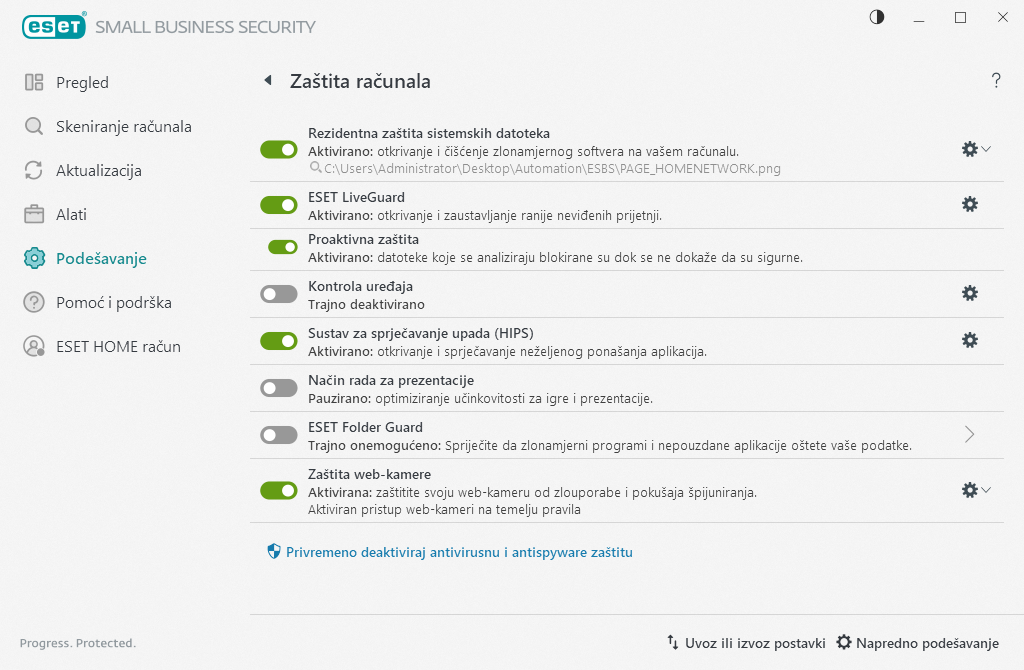Open gear settings for Kontrola uređaja
The image size is (1024, 670).
969,293
